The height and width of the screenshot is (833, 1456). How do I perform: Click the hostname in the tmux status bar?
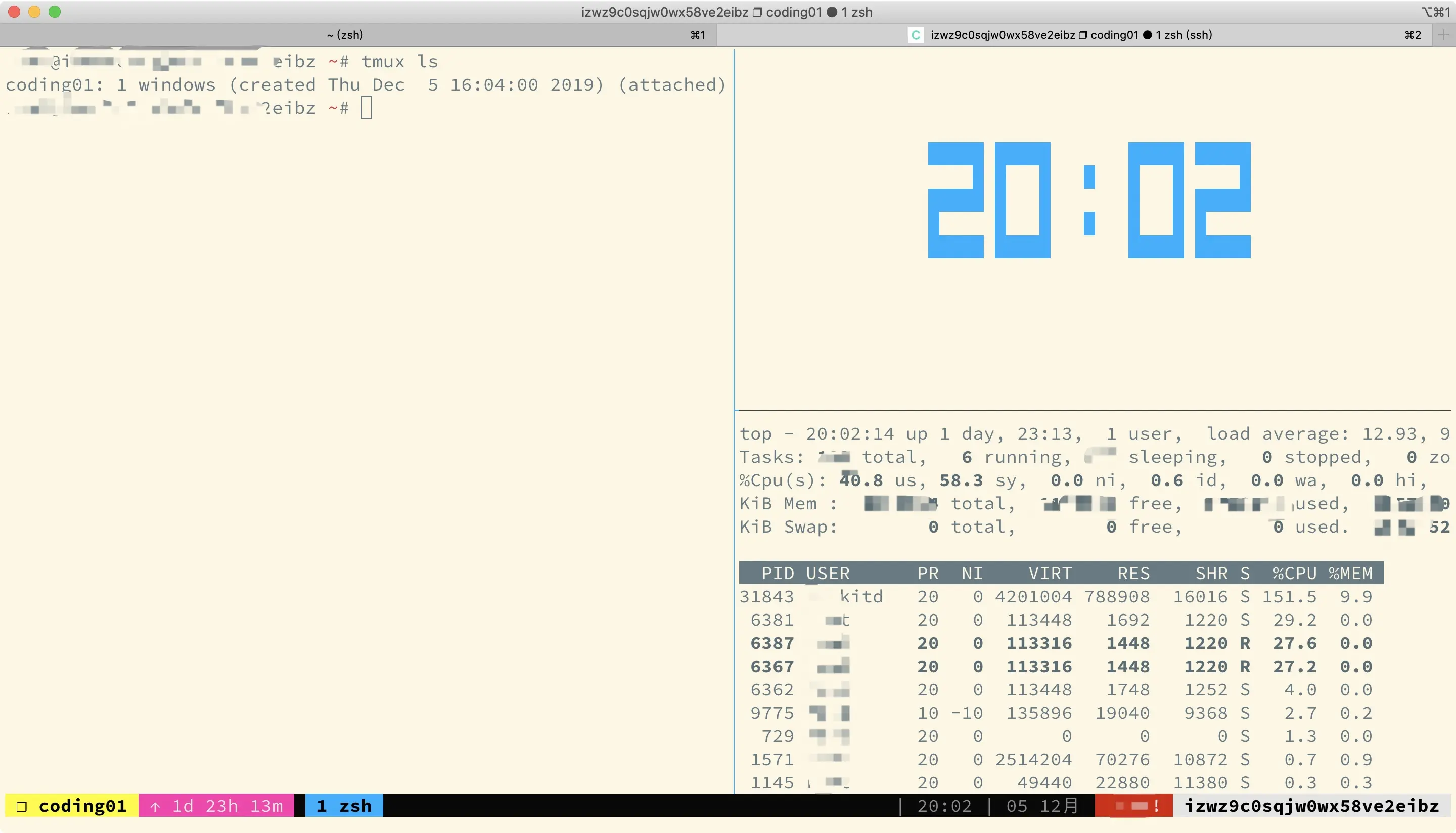(1311, 806)
